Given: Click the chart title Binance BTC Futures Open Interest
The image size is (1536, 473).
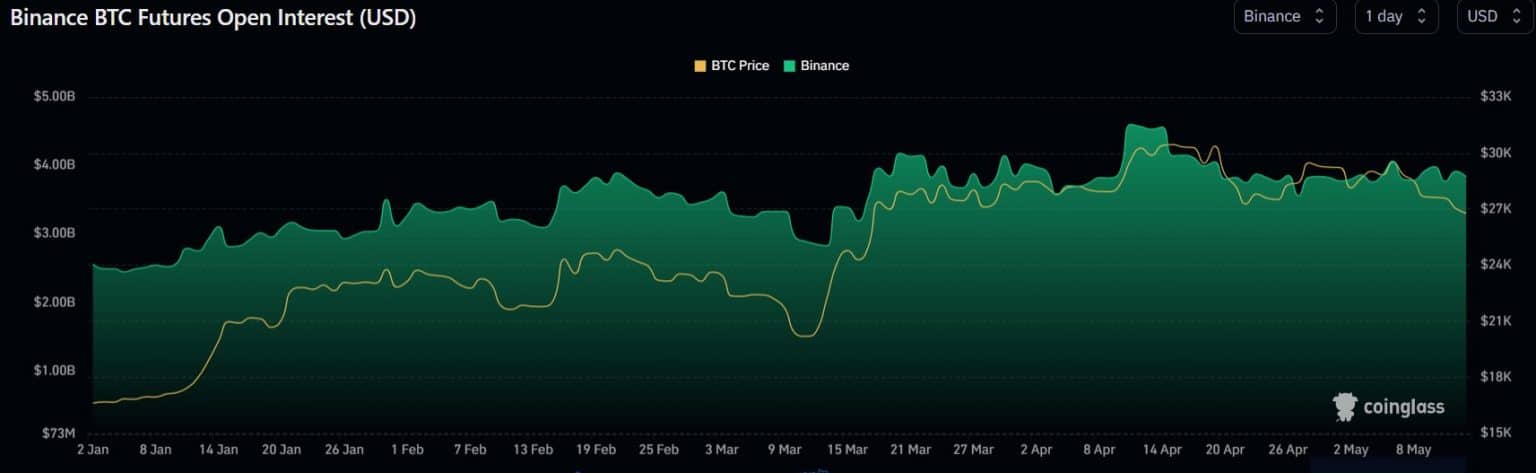Looking at the screenshot, I should [213, 17].
